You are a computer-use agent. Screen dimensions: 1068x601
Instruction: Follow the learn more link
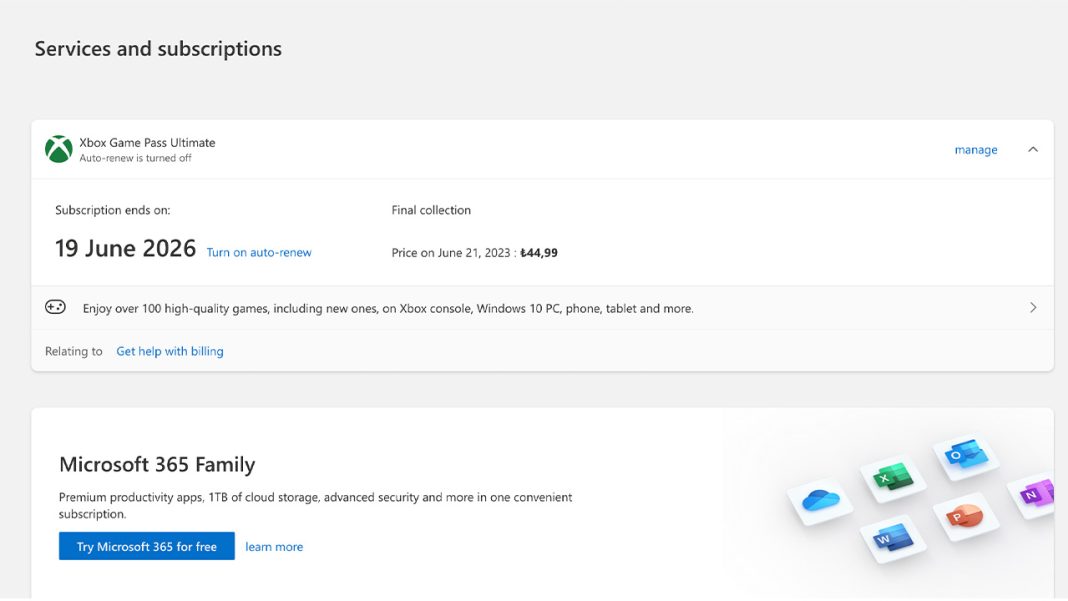click(274, 547)
